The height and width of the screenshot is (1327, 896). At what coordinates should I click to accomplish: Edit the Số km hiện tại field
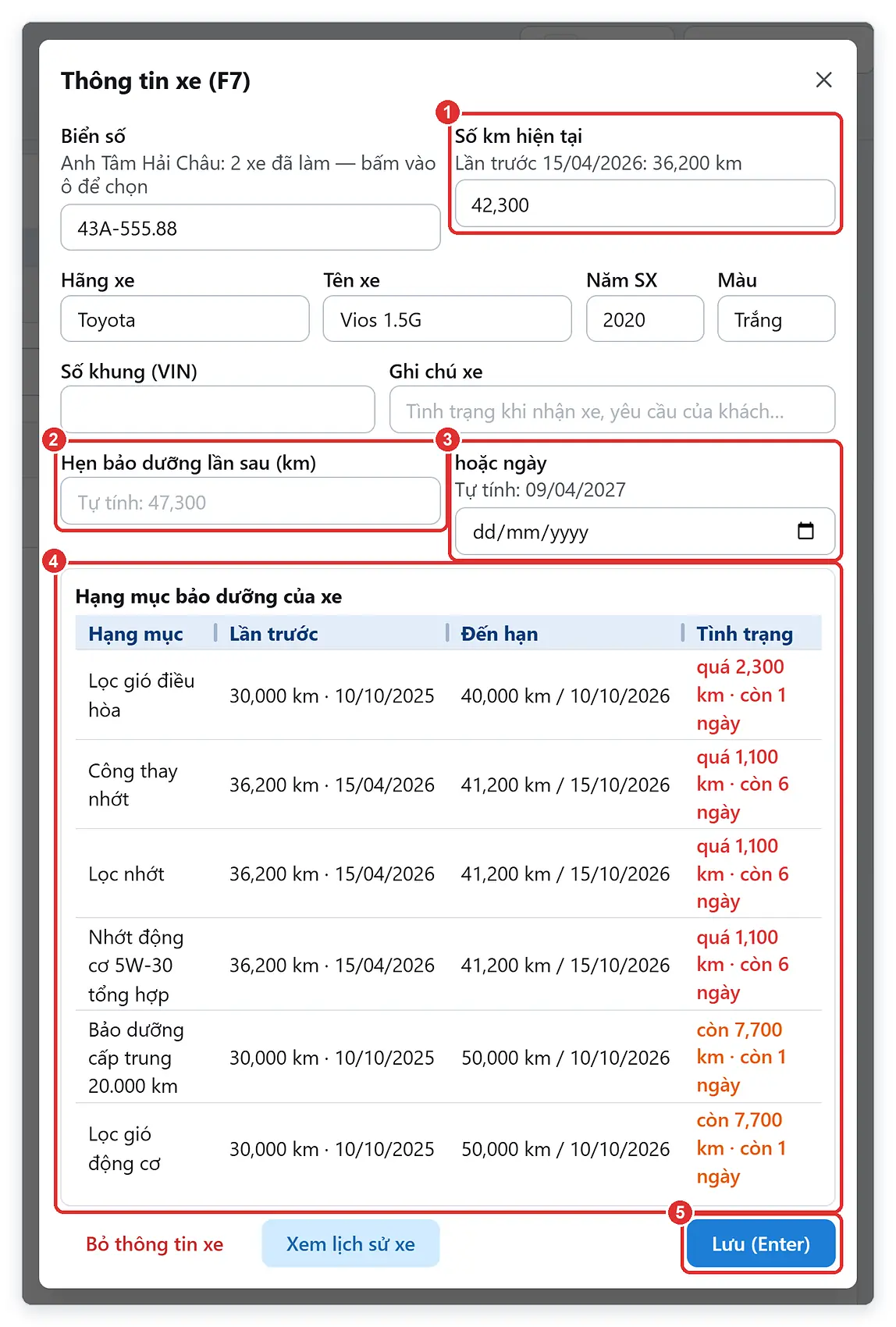pyautogui.click(x=645, y=205)
